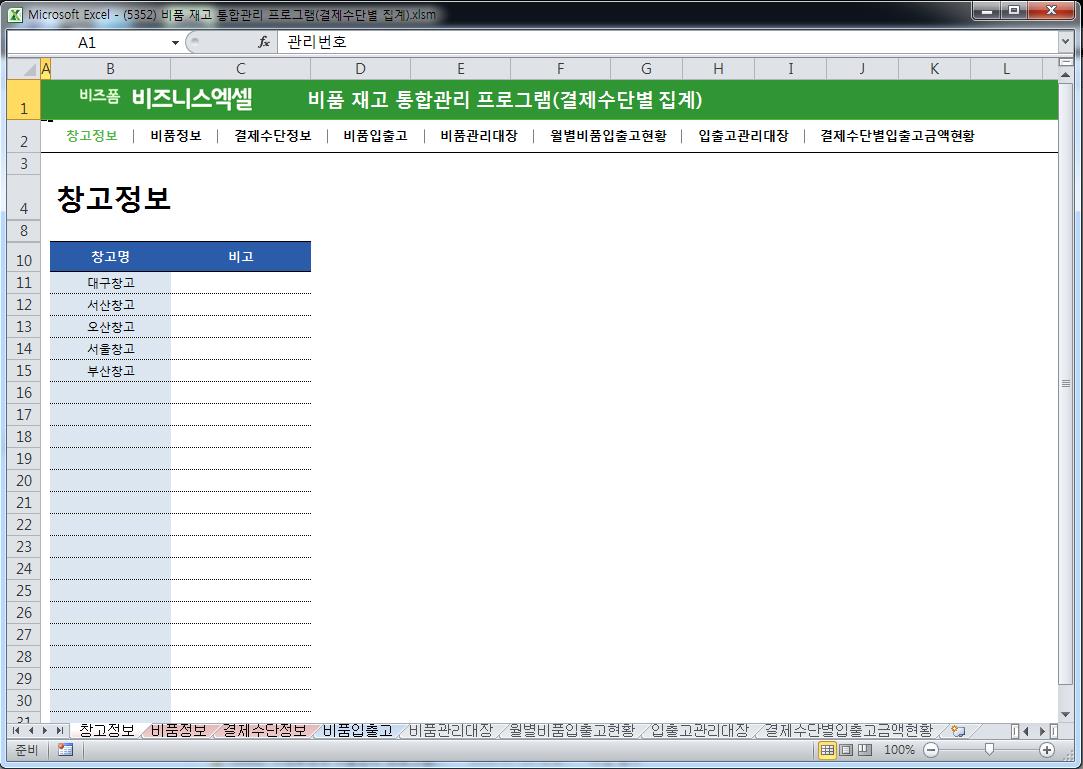Viewport: 1083px width, 769px height.
Task: Open the Name Box dropdown arrow
Action: point(175,43)
